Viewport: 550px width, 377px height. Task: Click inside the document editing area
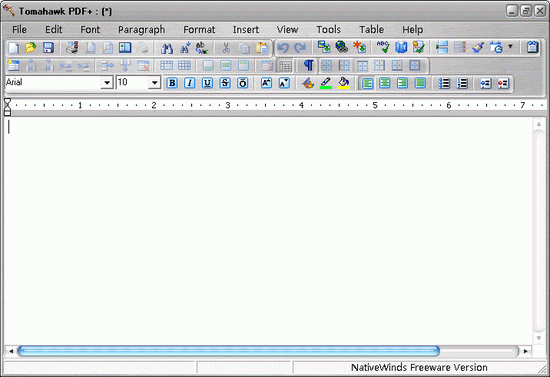coord(268,231)
